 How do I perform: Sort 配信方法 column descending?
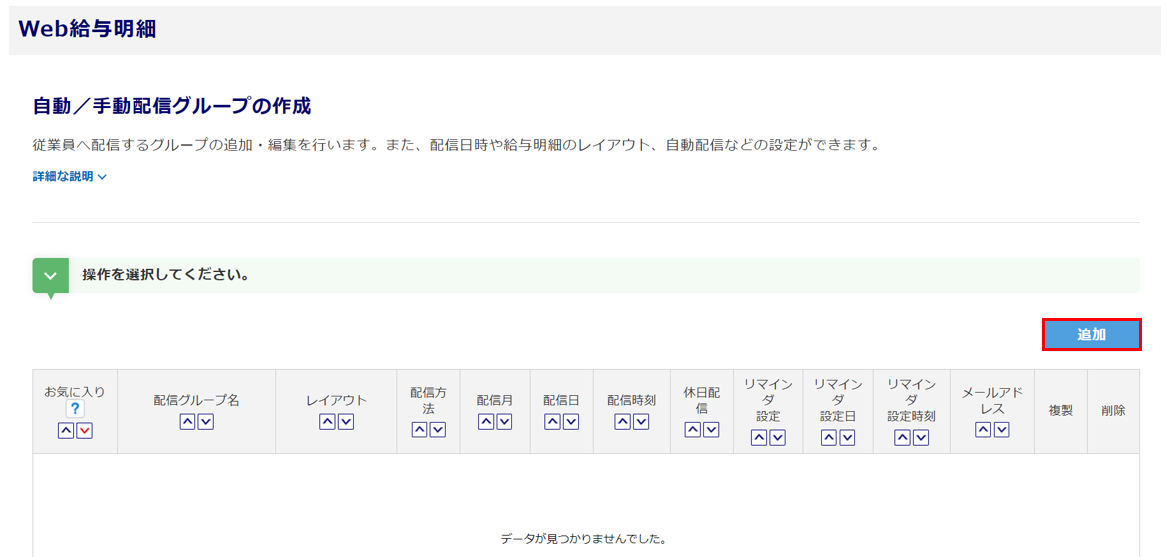tap(437, 430)
